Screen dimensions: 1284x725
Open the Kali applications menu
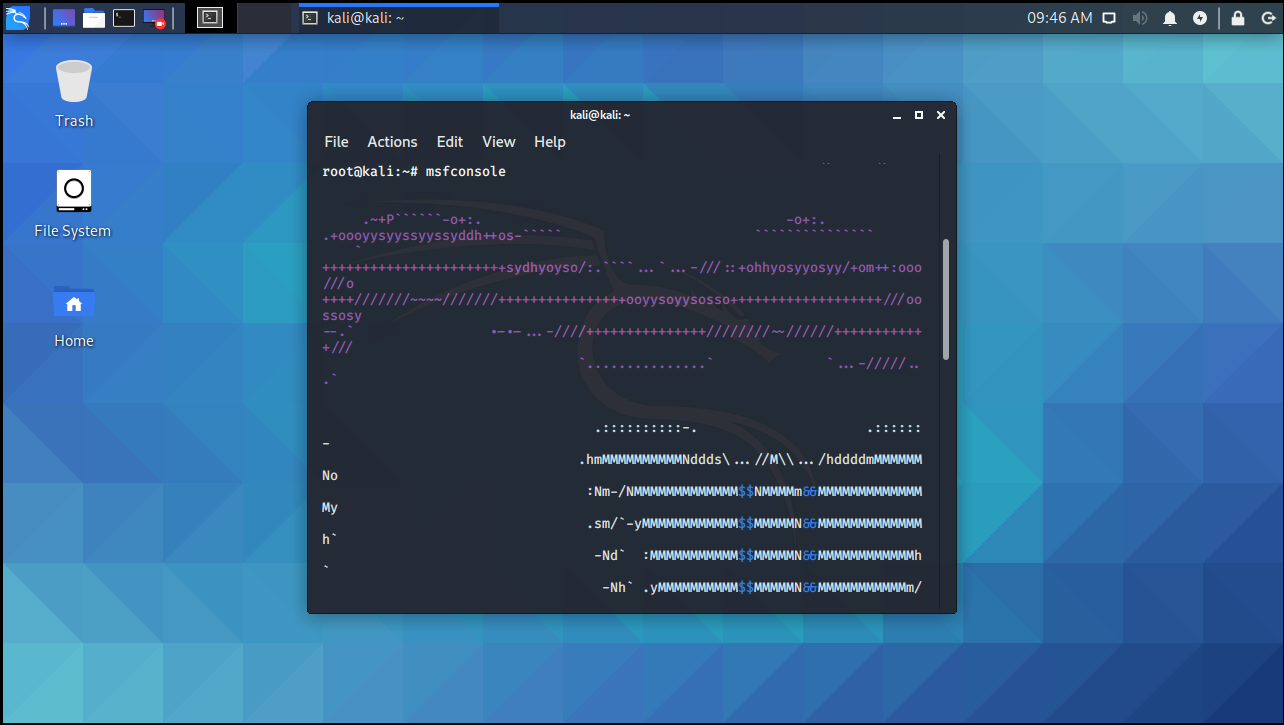tap(18, 17)
